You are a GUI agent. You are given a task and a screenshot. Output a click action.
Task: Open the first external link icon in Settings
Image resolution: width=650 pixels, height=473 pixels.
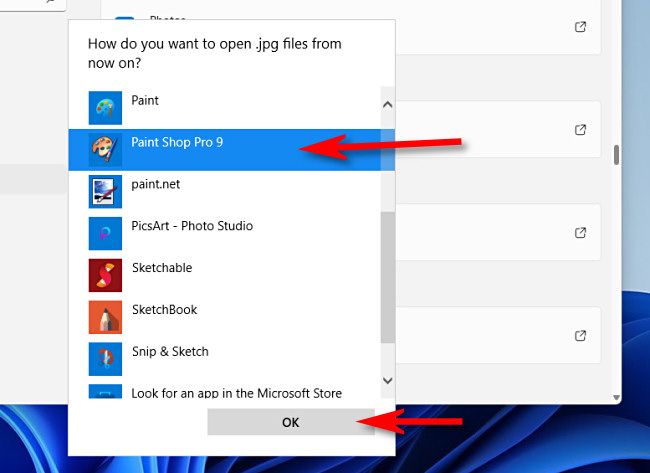click(x=580, y=27)
